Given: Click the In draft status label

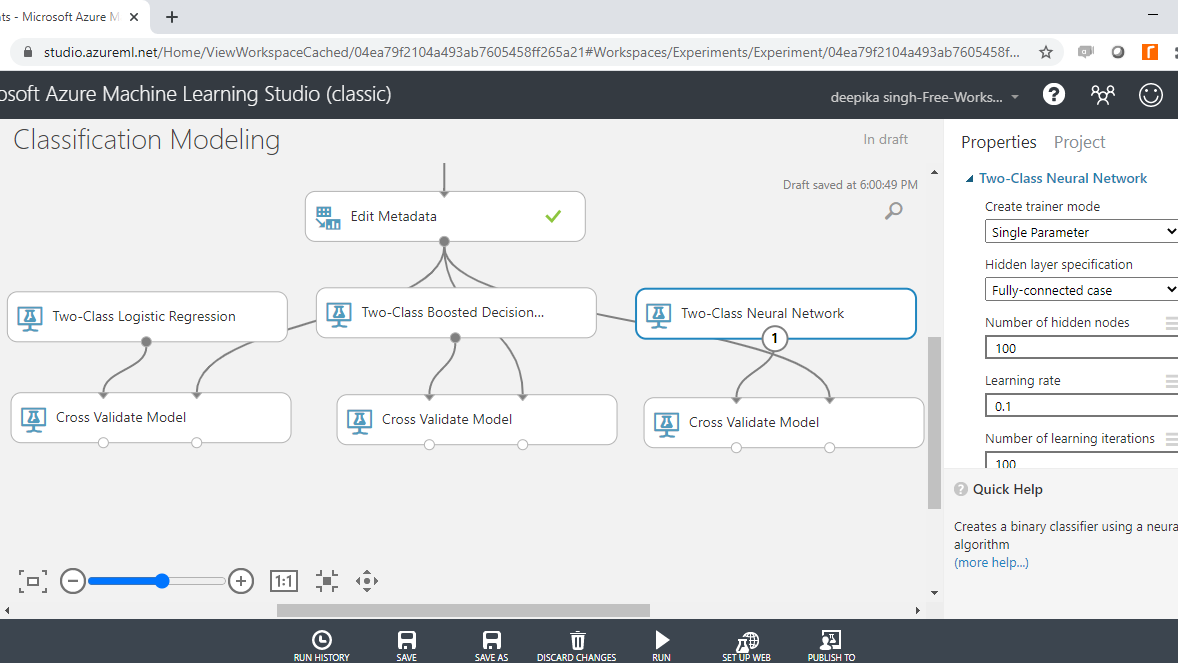Looking at the screenshot, I should point(885,140).
